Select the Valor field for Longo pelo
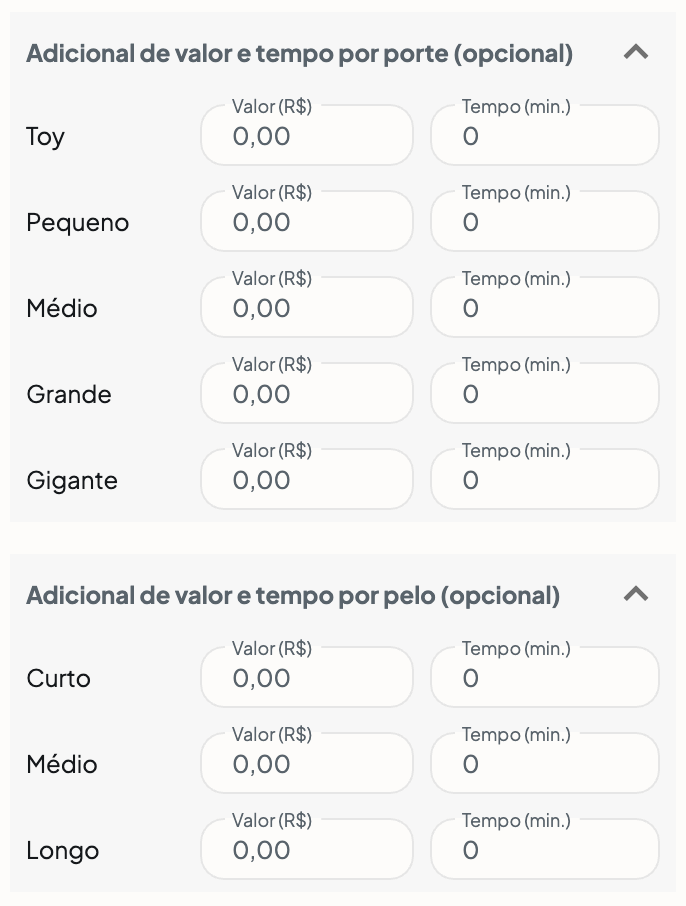The width and height of the screenshot is (686, 906). tap(307, 849)
